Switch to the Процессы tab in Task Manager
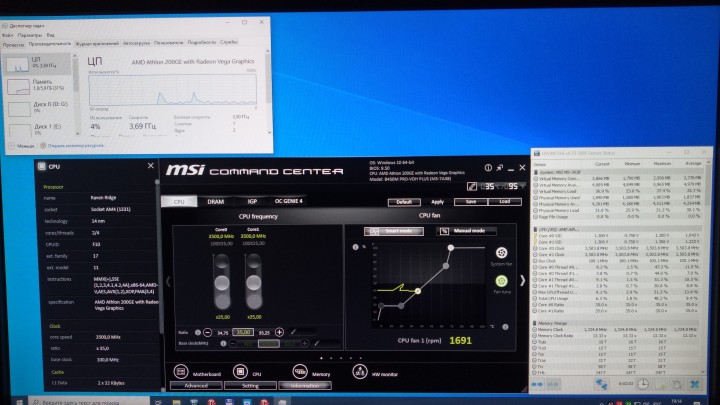720x405 pixels. pos(13,45)
